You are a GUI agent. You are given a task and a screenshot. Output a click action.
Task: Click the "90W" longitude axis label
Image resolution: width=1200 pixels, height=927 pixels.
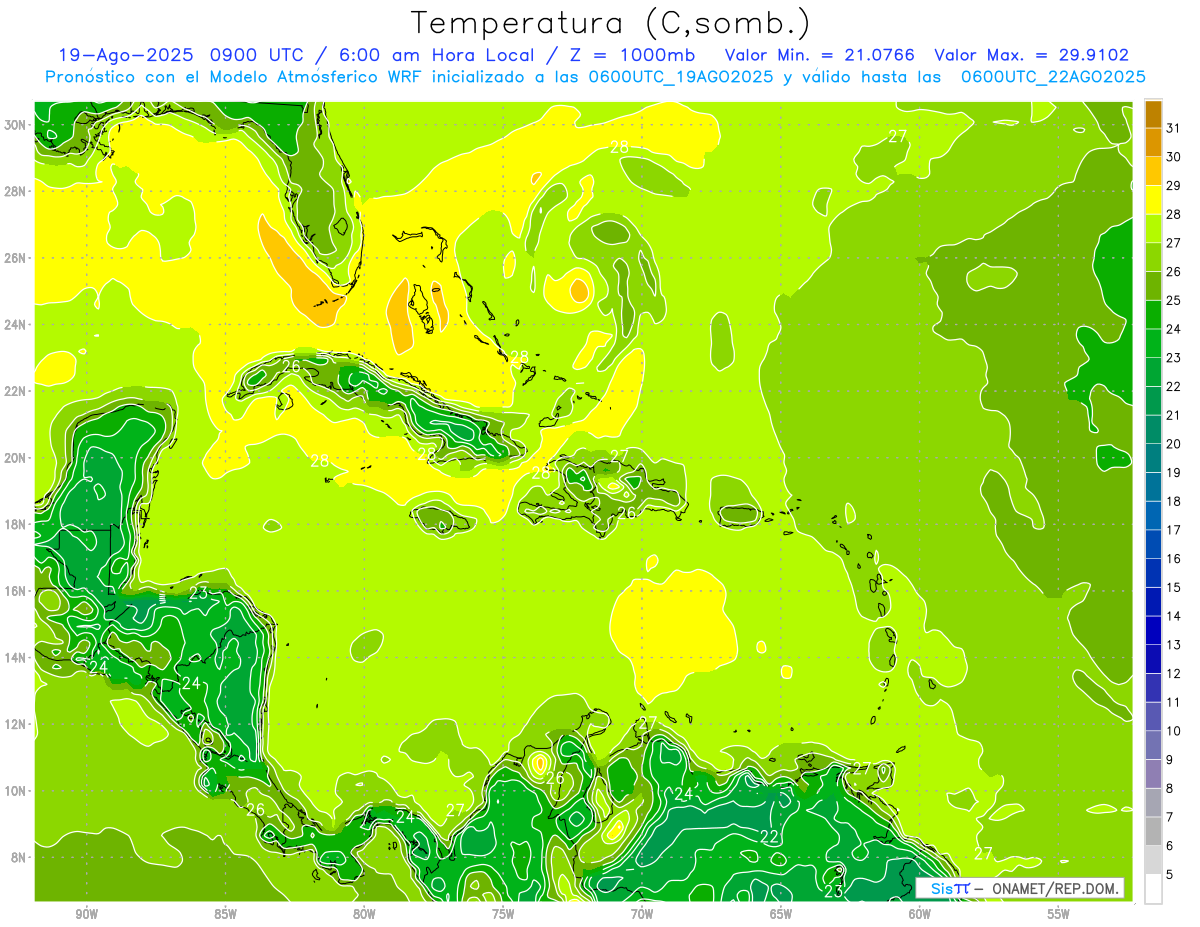[86, 914]
